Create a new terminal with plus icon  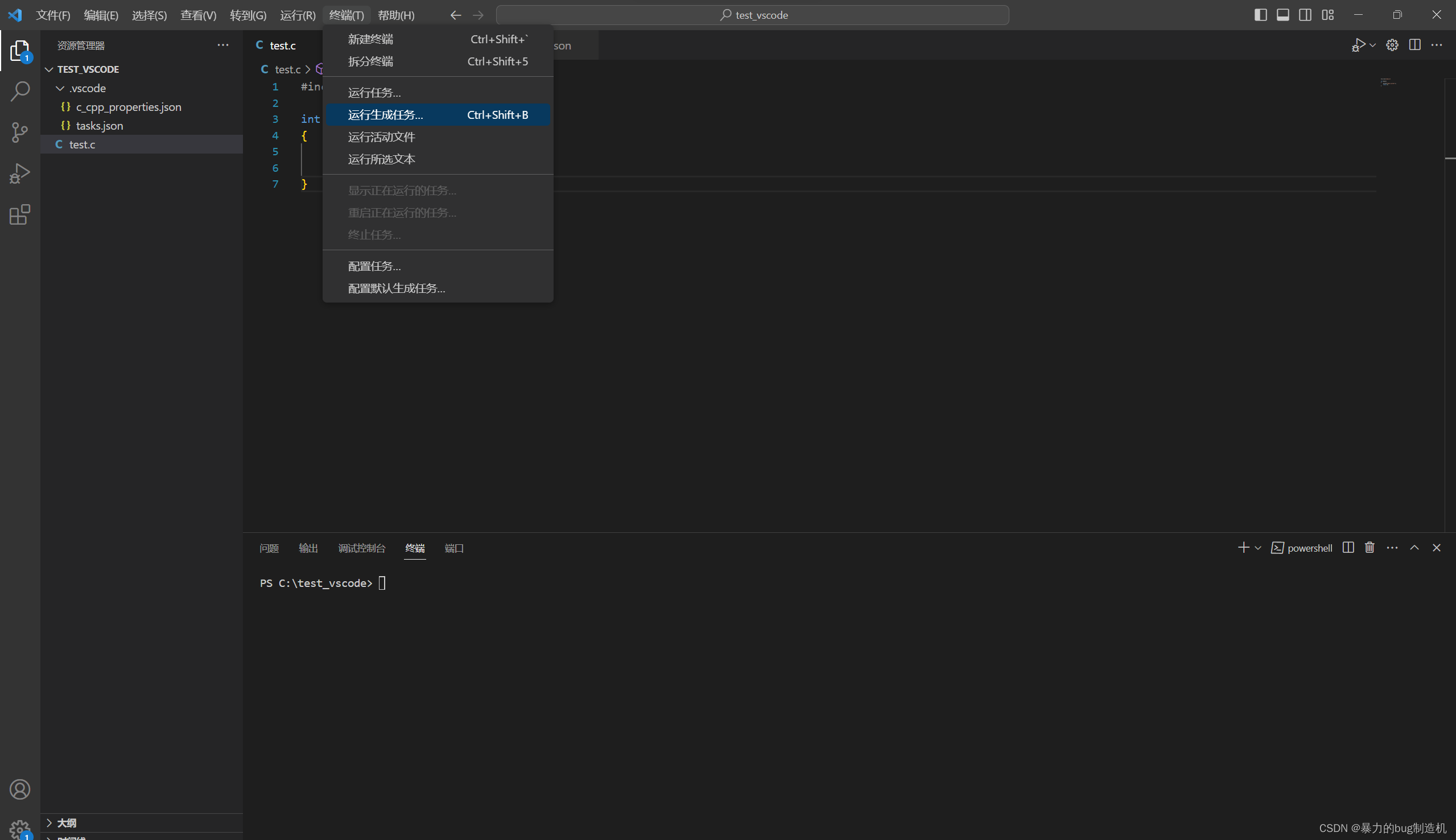click(x=1244, y=548)
